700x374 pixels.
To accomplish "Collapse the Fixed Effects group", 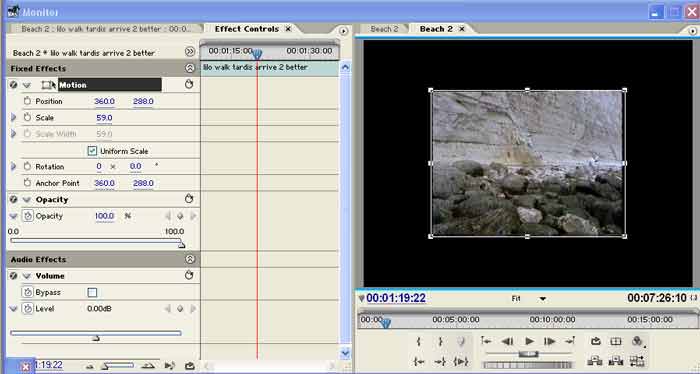I will tap(190, 68).
